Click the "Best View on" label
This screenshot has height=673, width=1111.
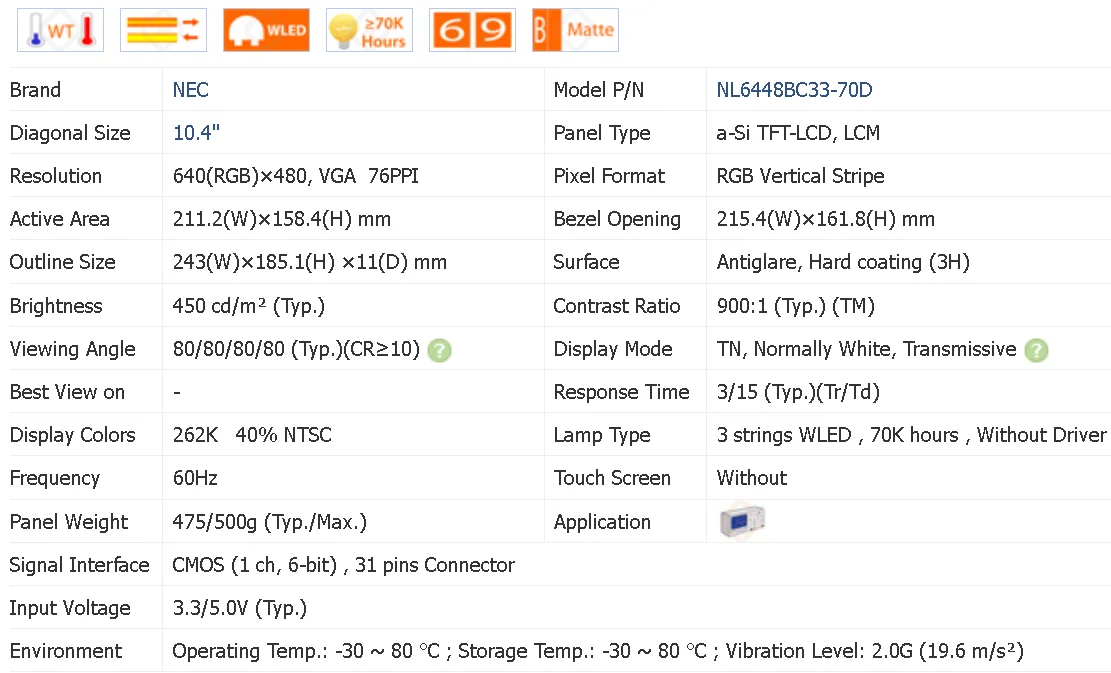[x=67, y=392]
